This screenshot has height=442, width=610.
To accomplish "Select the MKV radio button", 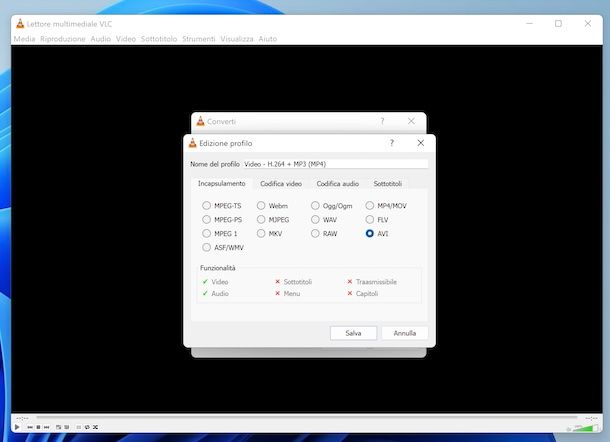I will pos(261,233).
